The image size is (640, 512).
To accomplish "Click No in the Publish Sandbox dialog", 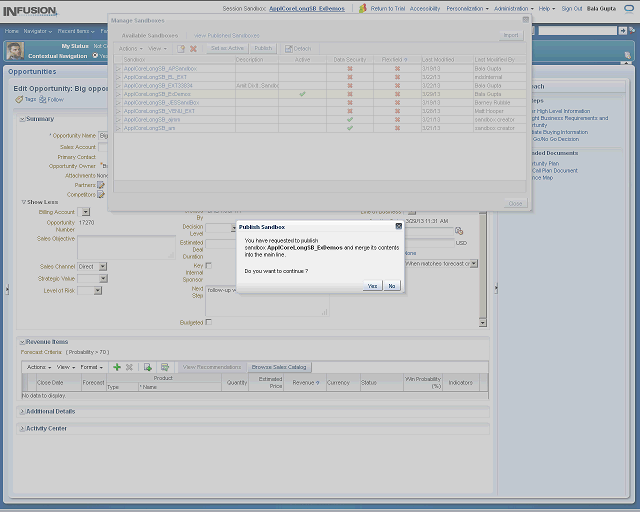I will 392,286.
